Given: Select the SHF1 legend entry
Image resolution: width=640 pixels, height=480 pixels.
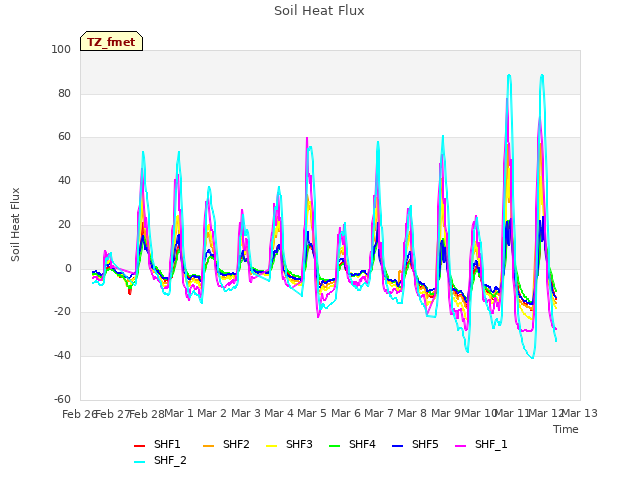Looking at the screenshot, I should pos(157,444).
